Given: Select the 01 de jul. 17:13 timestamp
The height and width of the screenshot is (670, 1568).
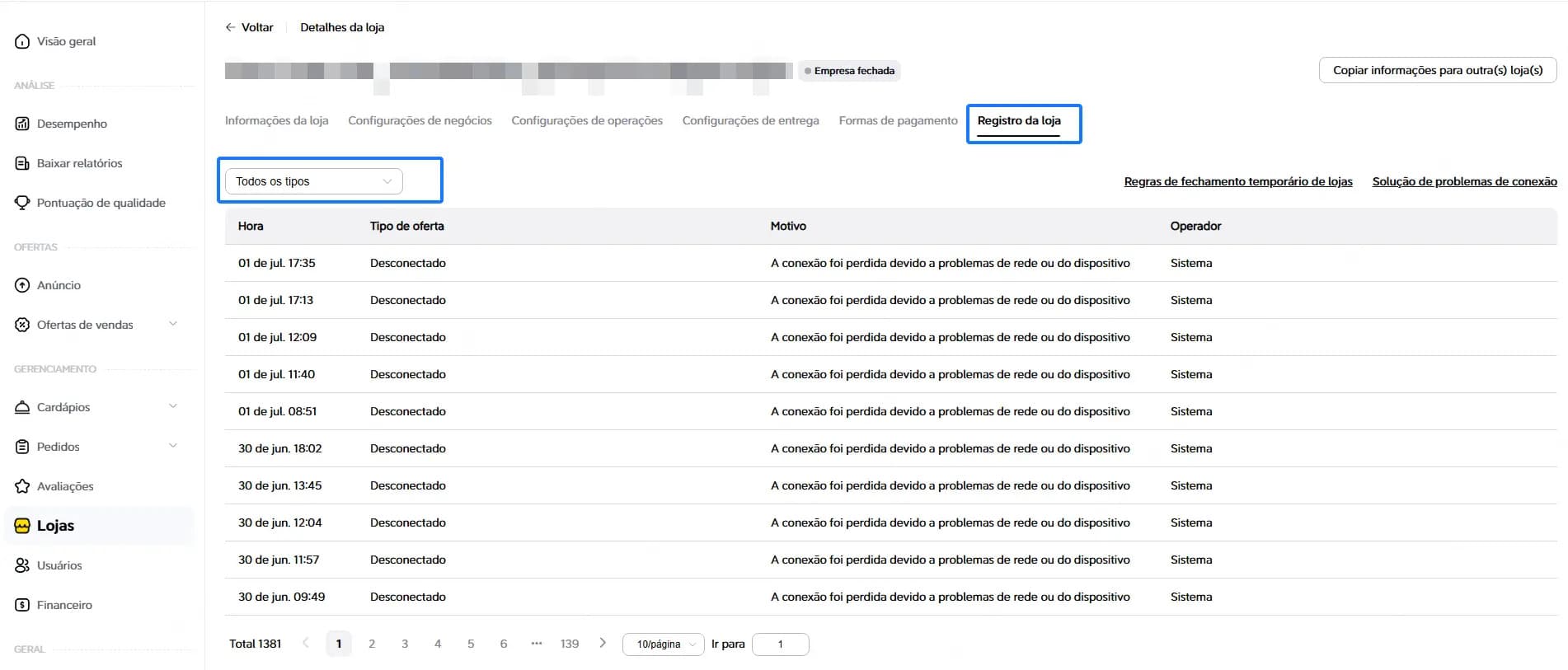Looking at the screenshot, I should tap(276, 300).
